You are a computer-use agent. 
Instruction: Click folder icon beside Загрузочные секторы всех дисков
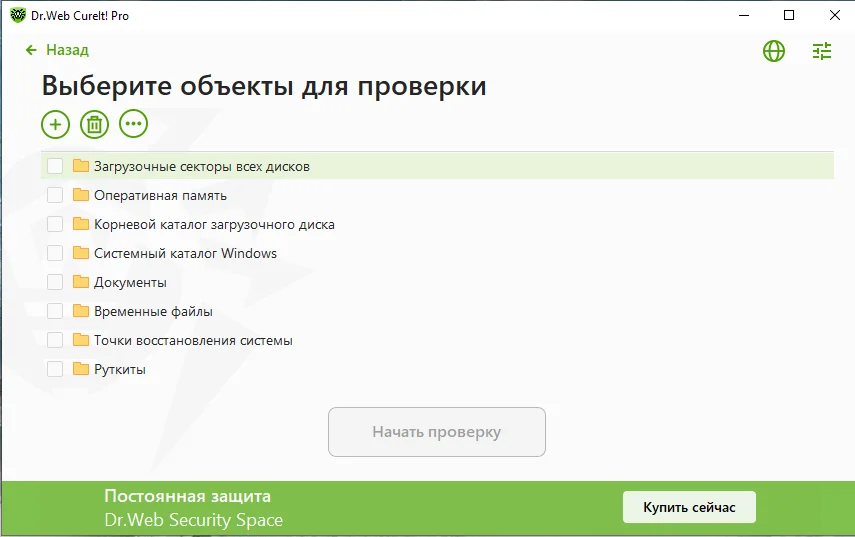click(81, 165)
